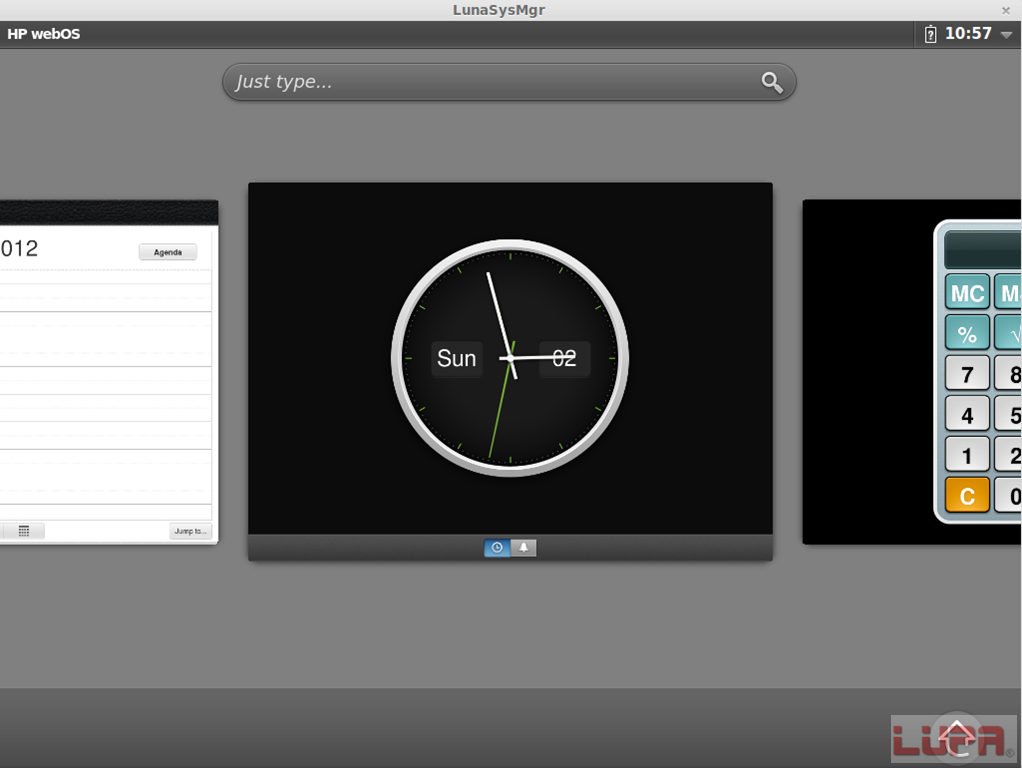Image resolution: width=1022 pixels, height=768 pixels.
Task: Click the 02 date display on clock
Action: pos(564,359)
